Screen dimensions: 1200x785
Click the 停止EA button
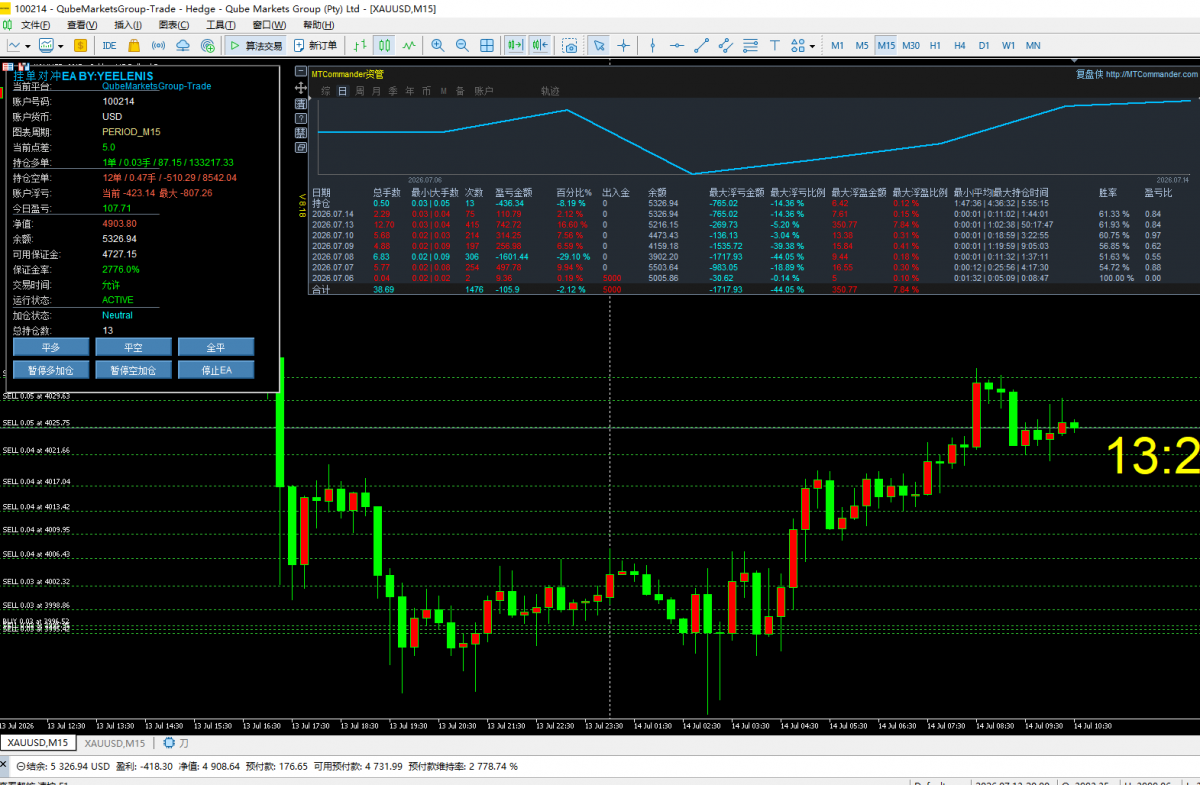[x=216, y=370]
